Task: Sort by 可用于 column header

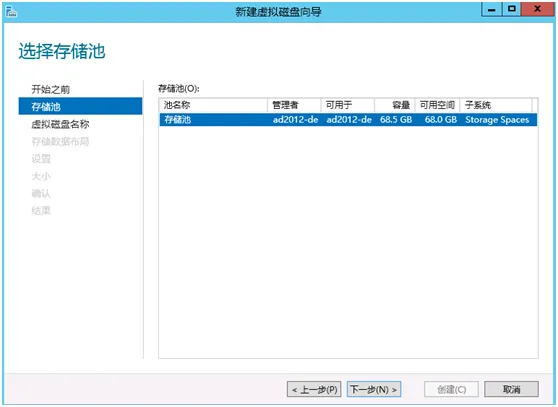Action: (347, 105)
